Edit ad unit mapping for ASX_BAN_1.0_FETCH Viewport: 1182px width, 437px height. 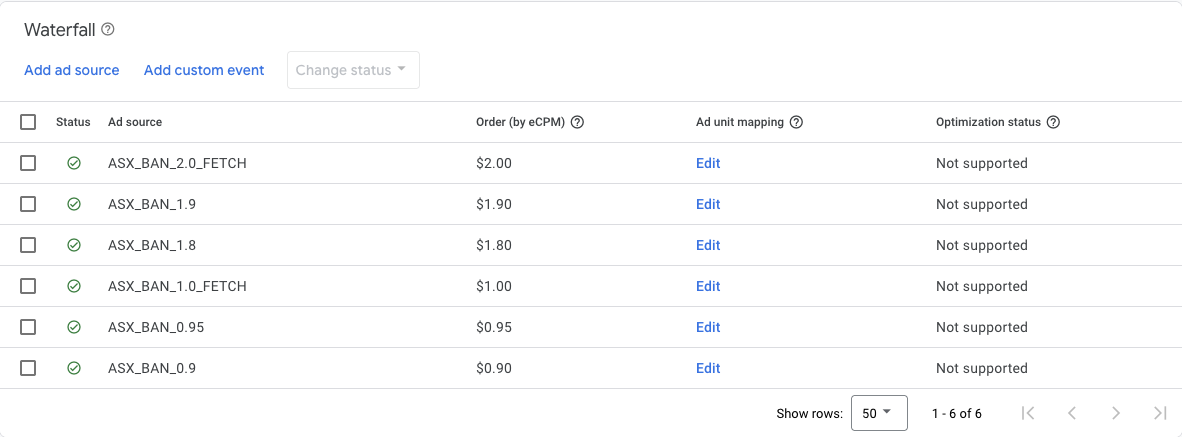[x=708, y=286]
